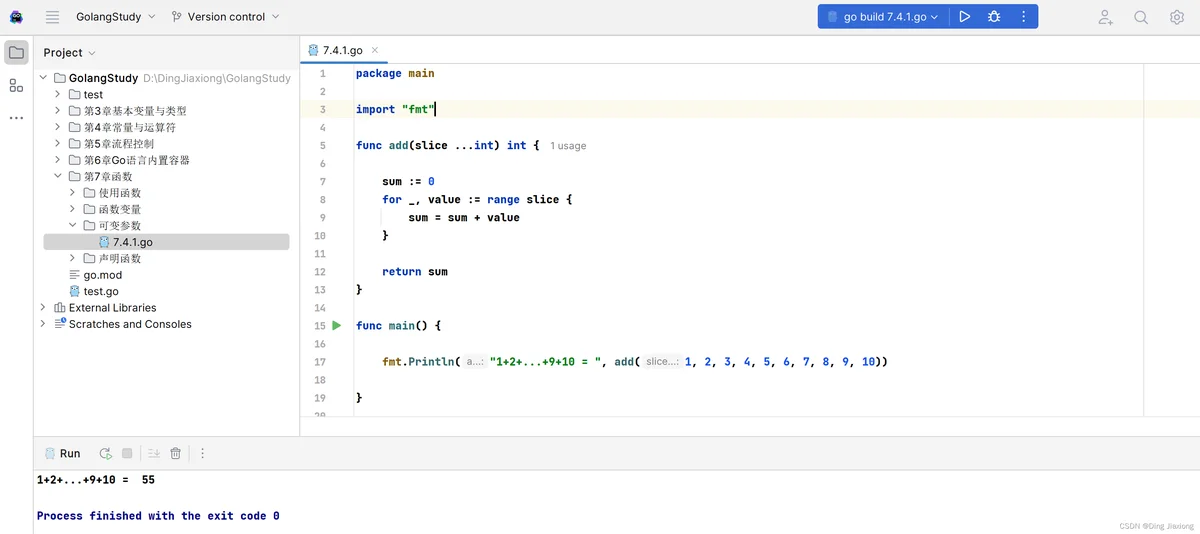
Task: Clear the Run console output
Action: 176,453
